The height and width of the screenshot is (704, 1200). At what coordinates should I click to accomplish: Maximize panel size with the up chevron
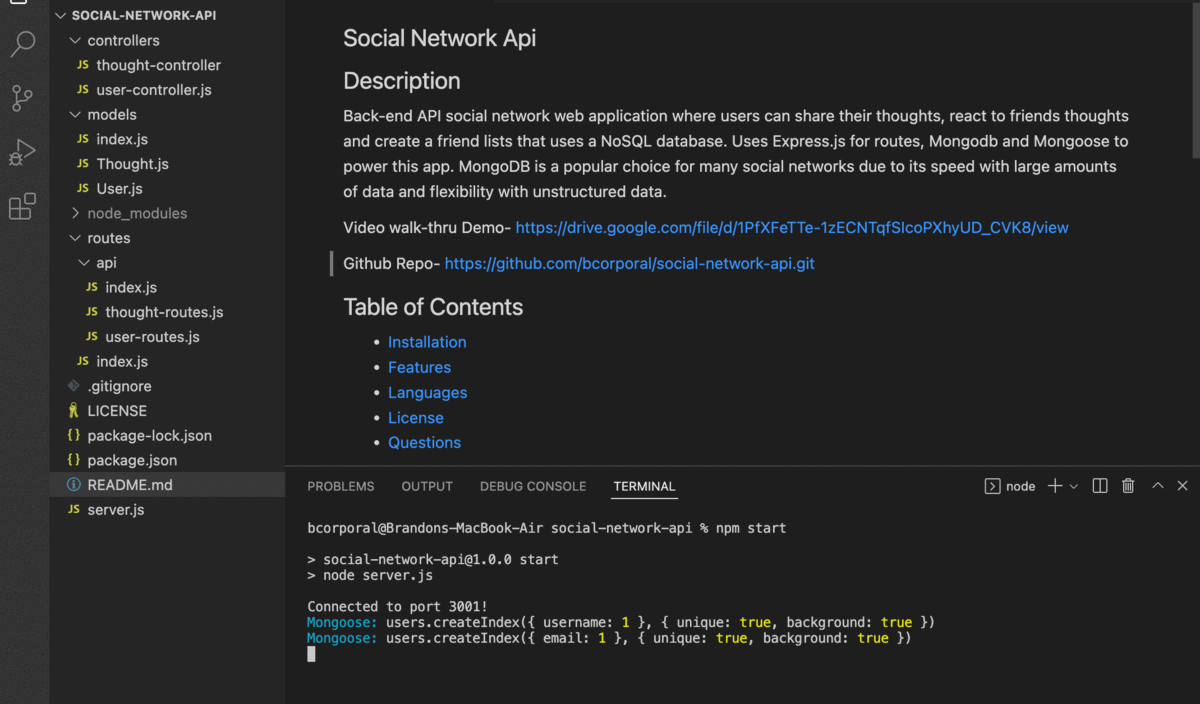click(x=1157, y=486)
